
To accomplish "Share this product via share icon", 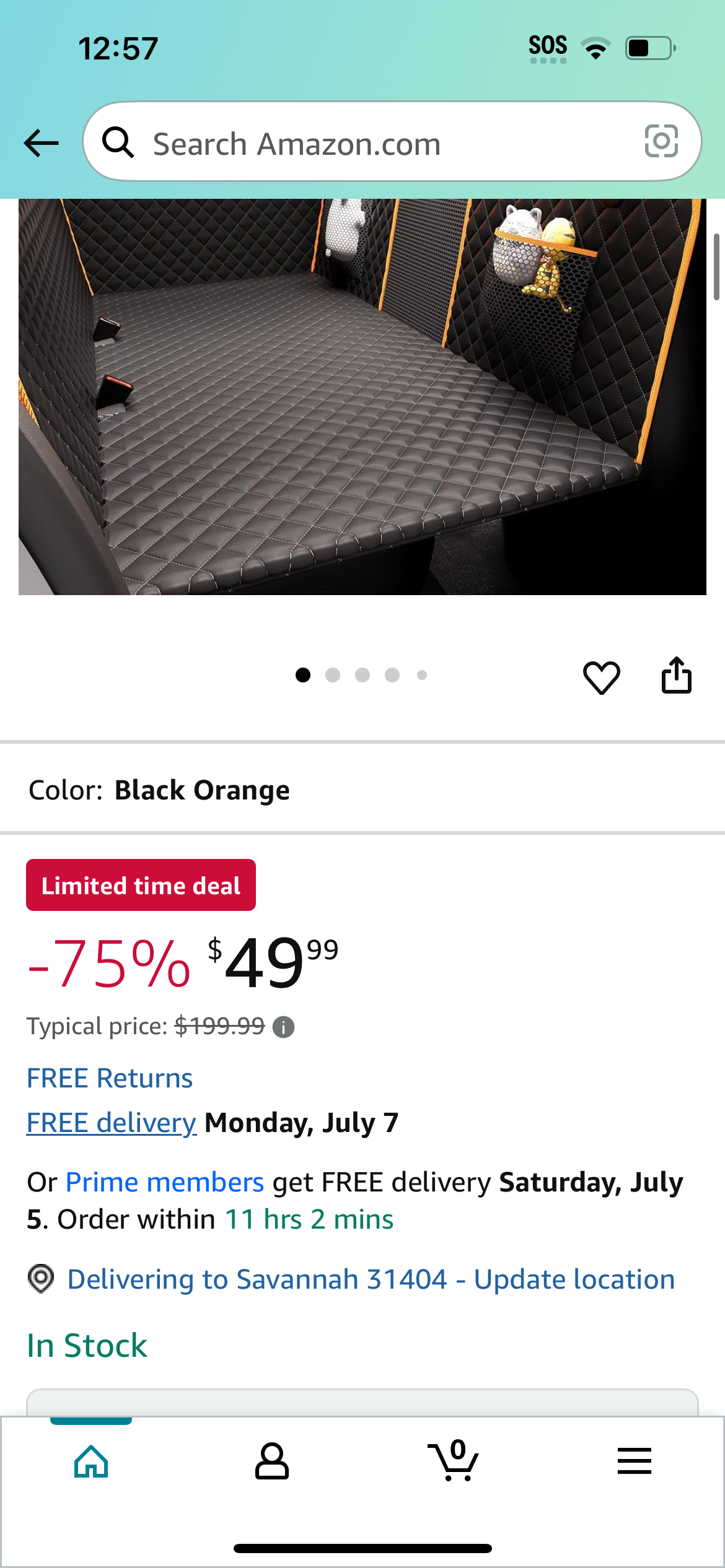I will click(x=676, y=675).
